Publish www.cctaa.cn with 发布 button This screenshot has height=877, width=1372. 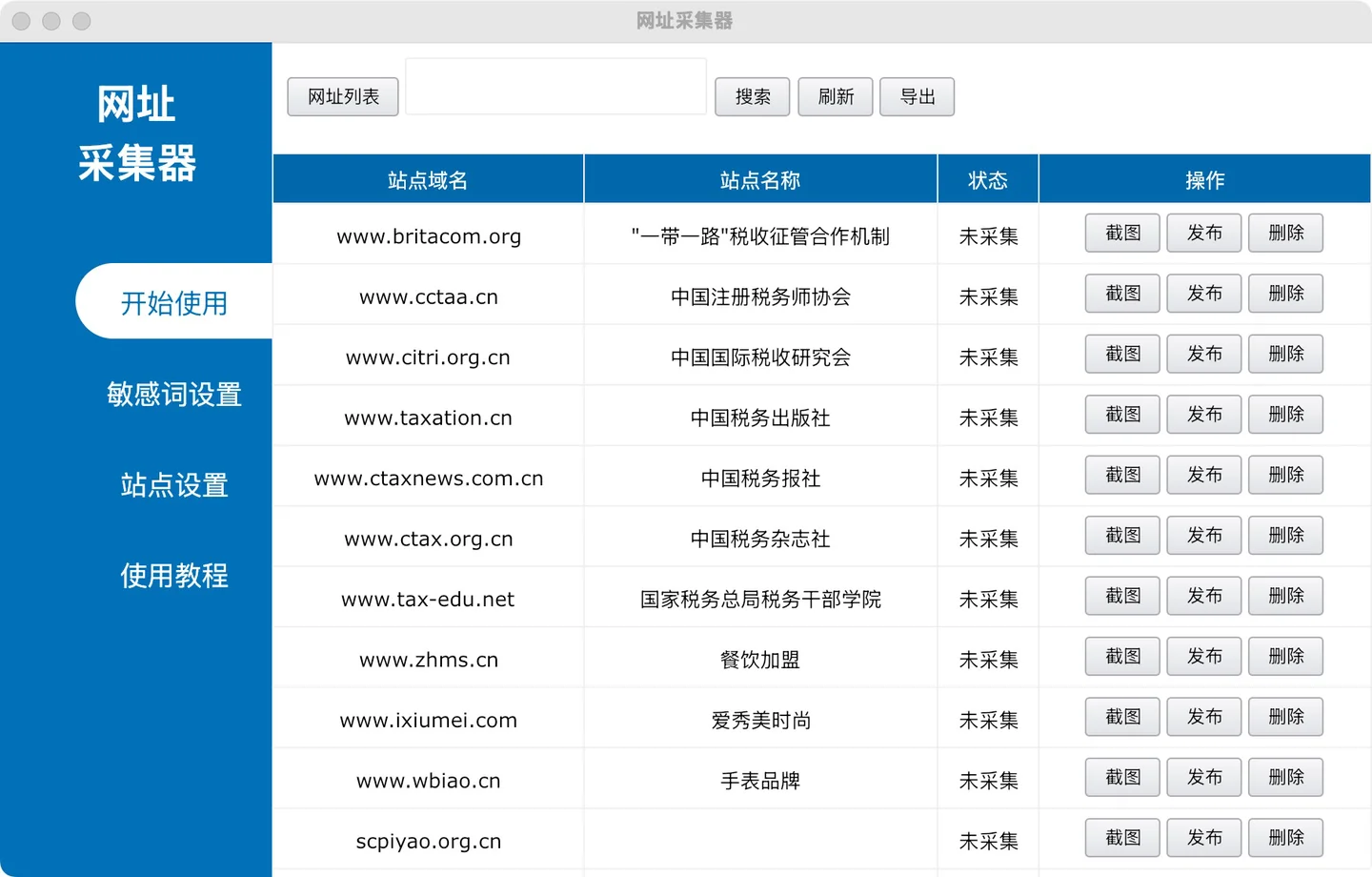[x=1203, y=294]
